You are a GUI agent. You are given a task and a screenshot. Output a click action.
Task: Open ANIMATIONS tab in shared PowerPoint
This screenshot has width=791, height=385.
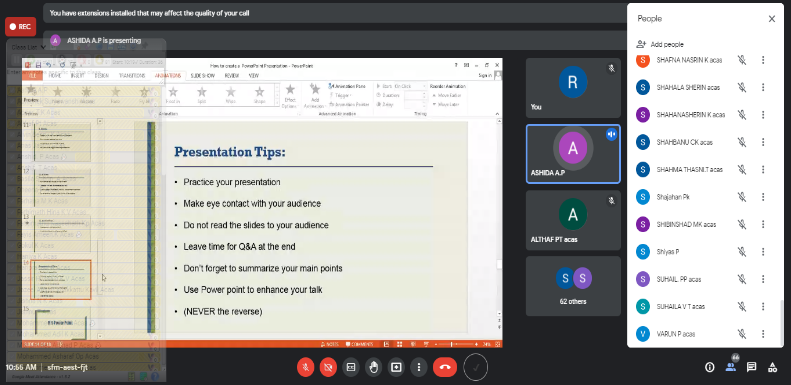(x=168, y=76)
